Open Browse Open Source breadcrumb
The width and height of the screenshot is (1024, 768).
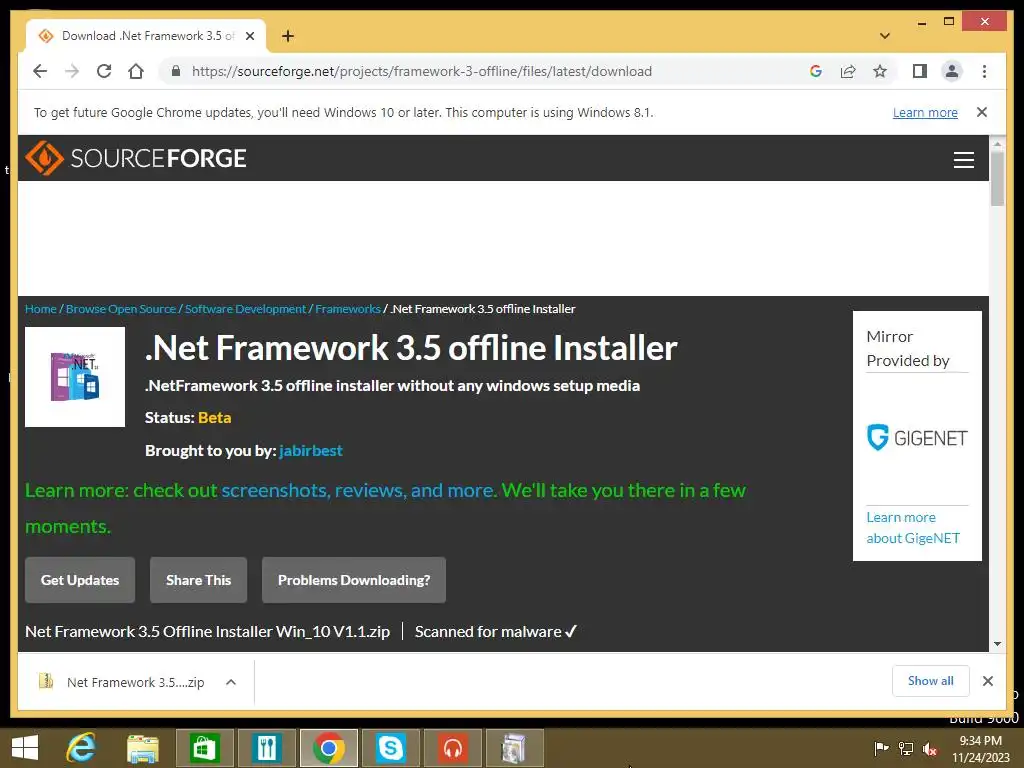coord(121,309)
